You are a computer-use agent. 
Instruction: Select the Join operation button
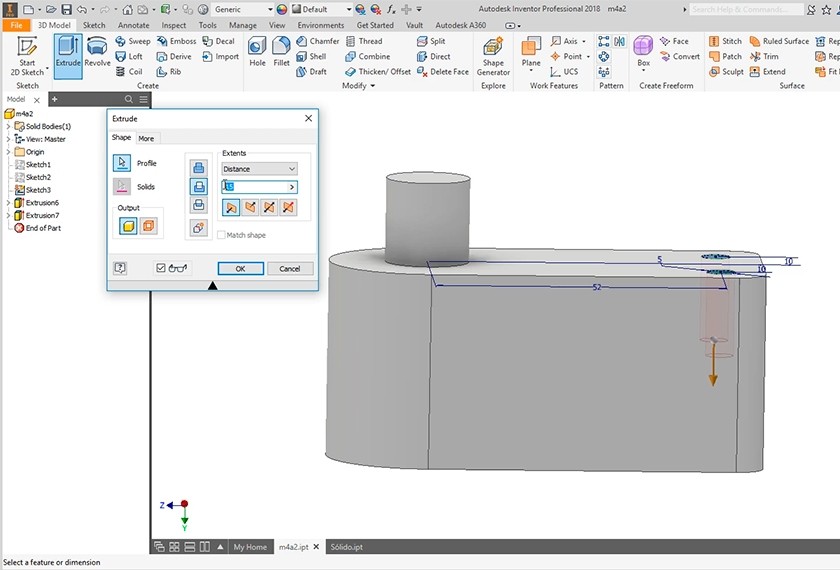[x=199, y=167]
